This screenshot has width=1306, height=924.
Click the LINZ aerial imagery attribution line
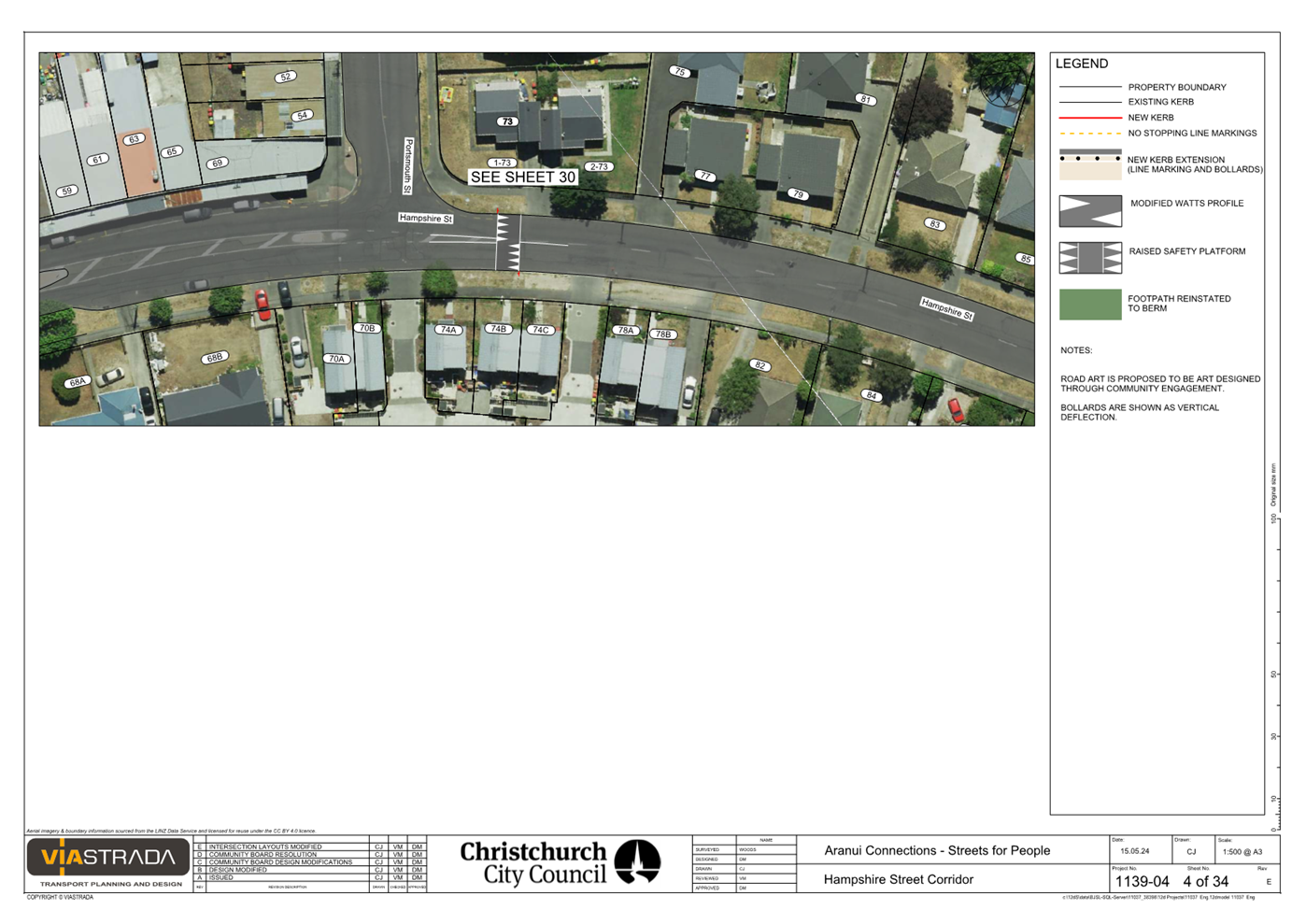click(171, 831)
